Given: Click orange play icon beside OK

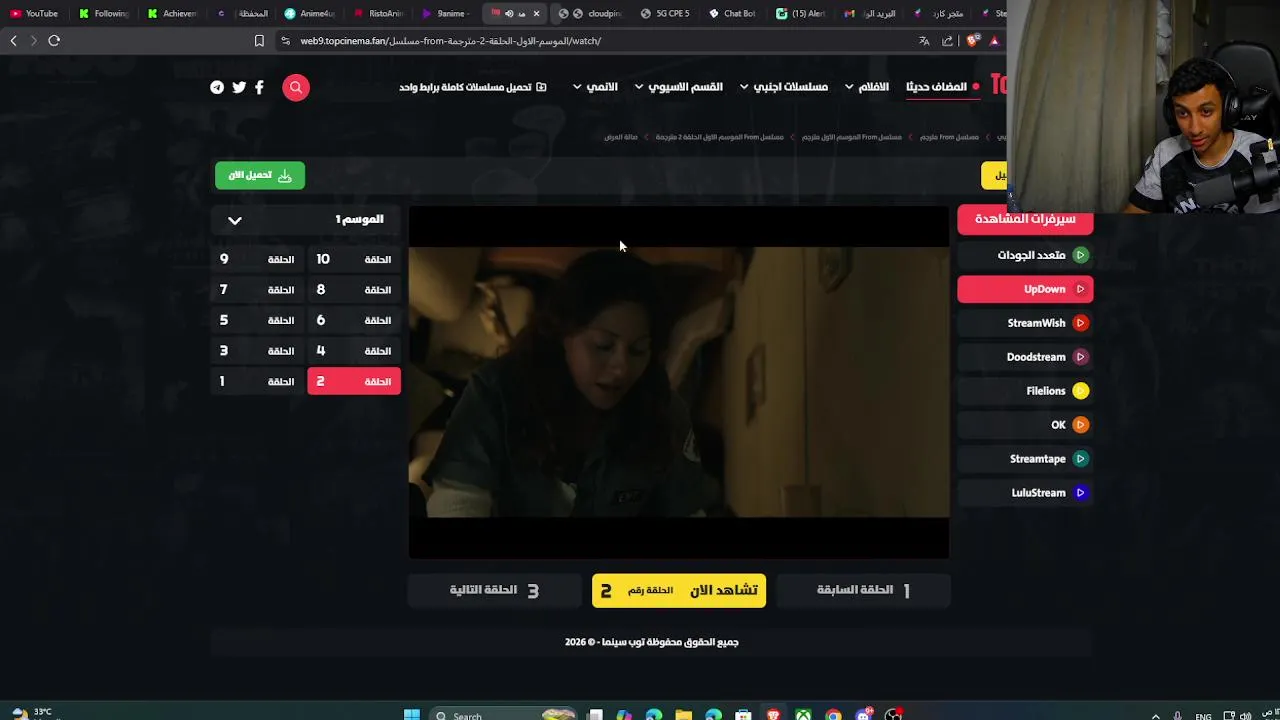Looking at the screenshot, I should click(1080, 425).
